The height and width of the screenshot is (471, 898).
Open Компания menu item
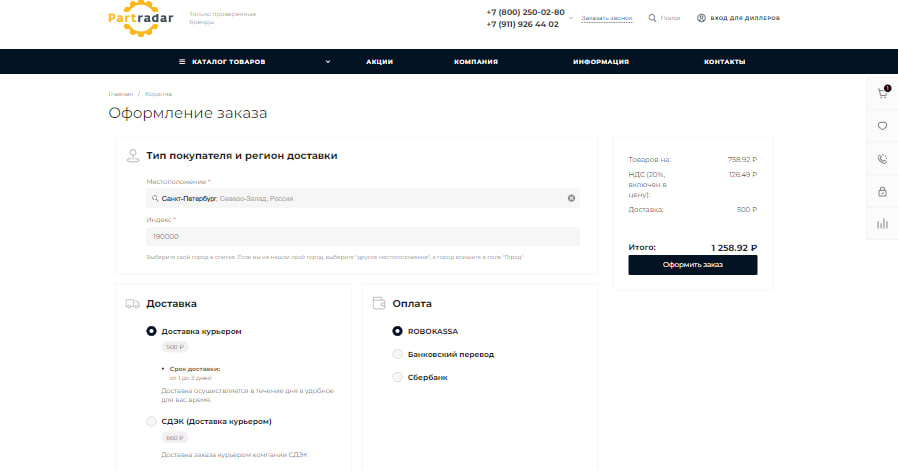(x=476, y=61)
